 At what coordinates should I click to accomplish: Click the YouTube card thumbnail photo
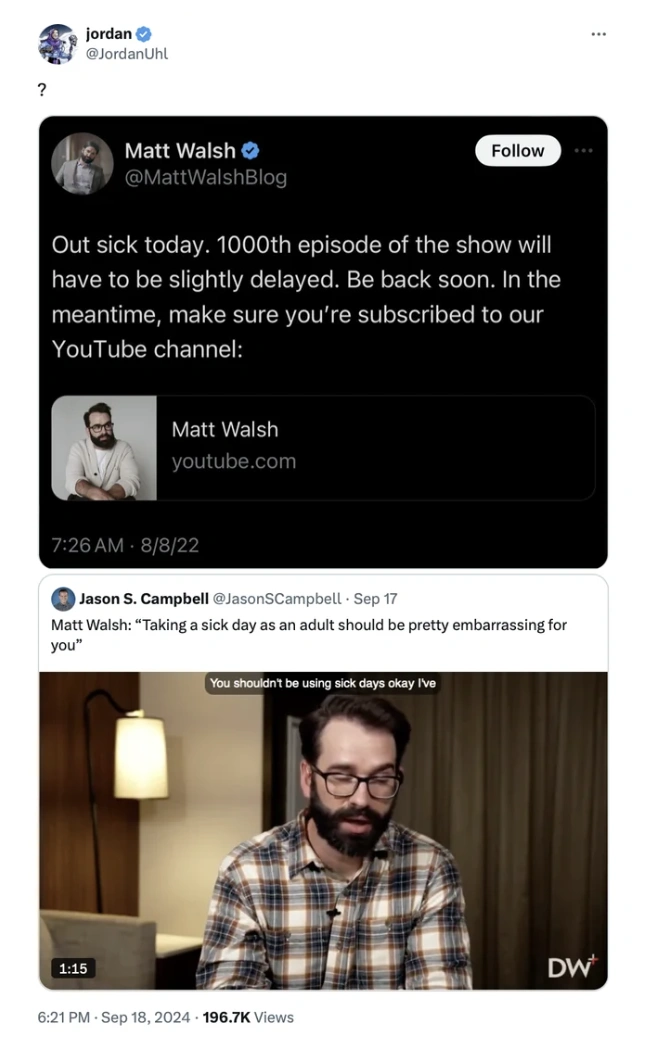[x=104, y=448]
